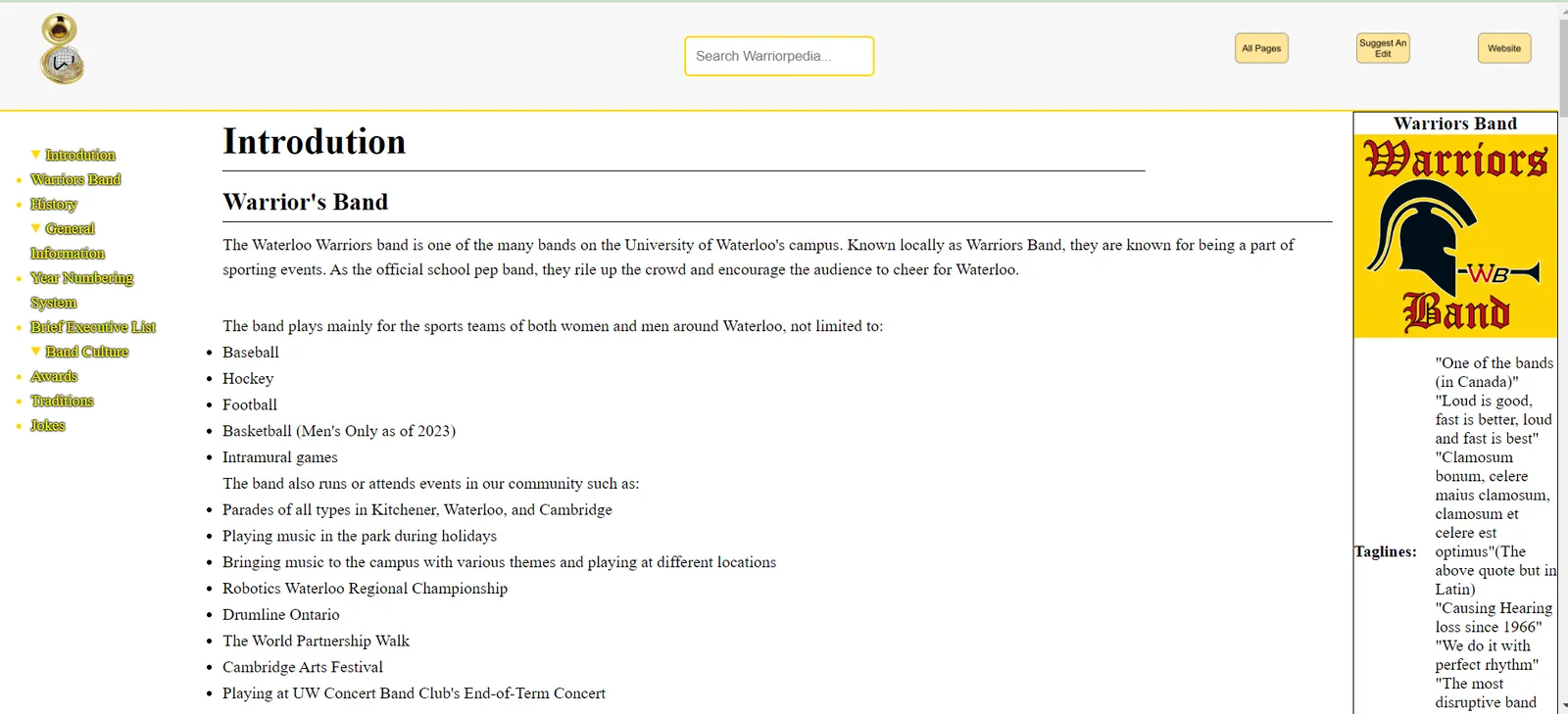Click the Robotics Waterloo Regional Championship item
Image resolution: width=1568 pixels, height=714 pixels.
click(365, 589)
